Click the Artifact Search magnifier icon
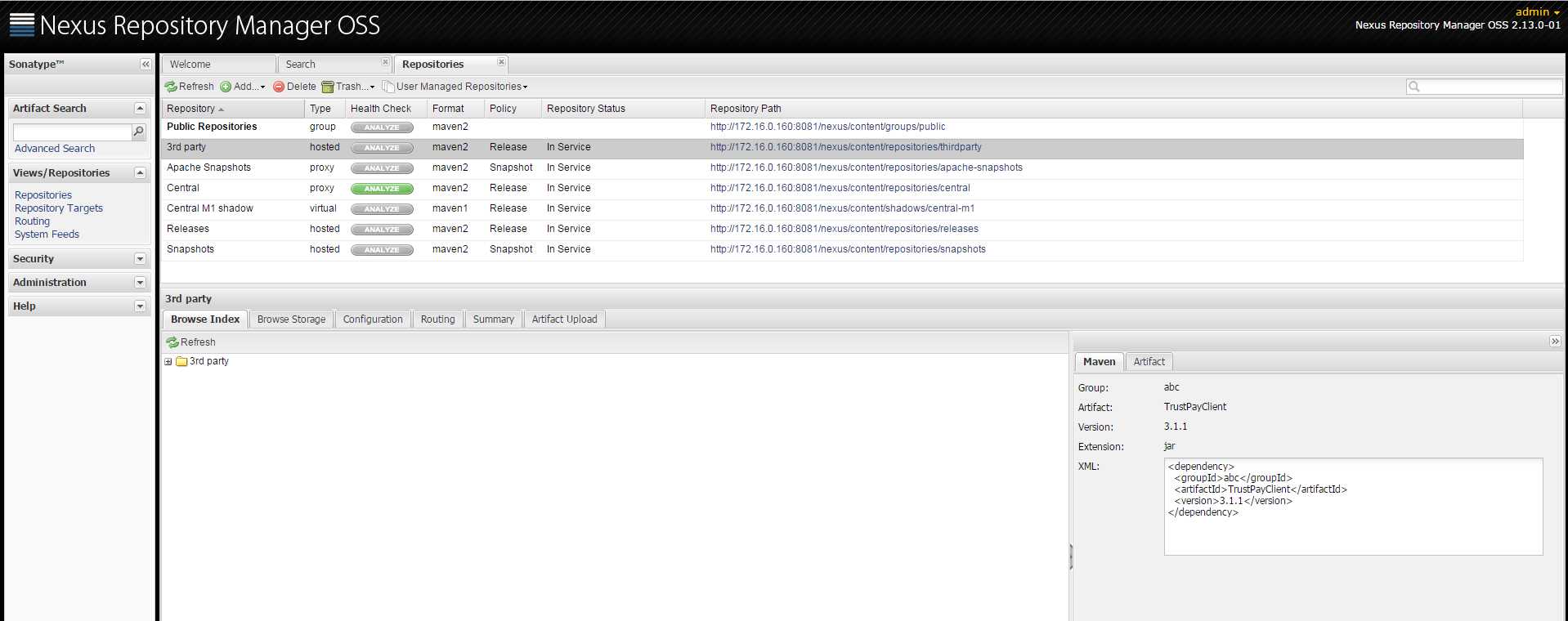 point(138,132)
